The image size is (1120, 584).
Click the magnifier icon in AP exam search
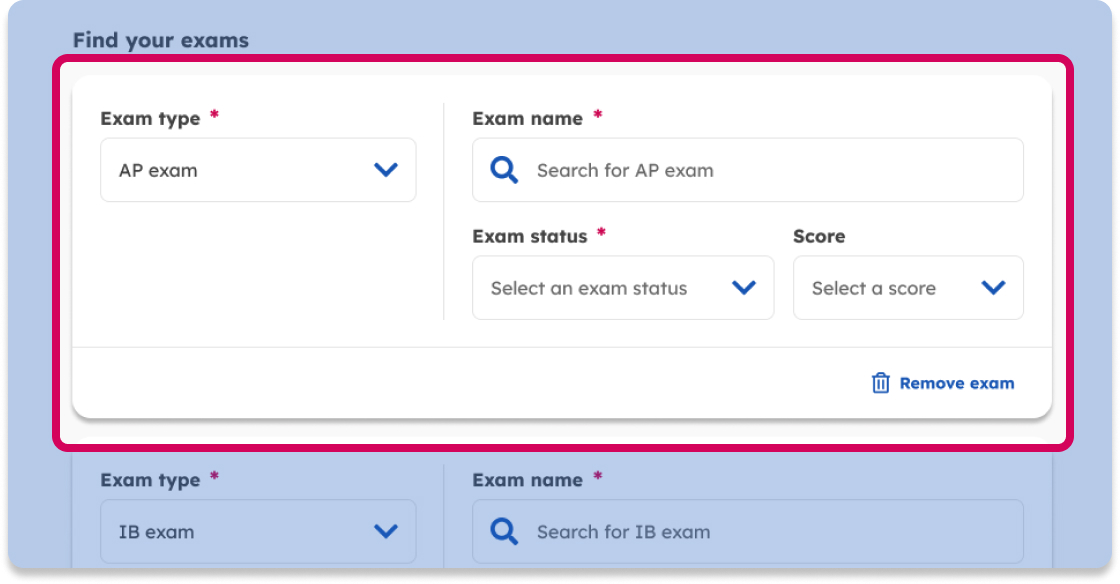[504, 170]
